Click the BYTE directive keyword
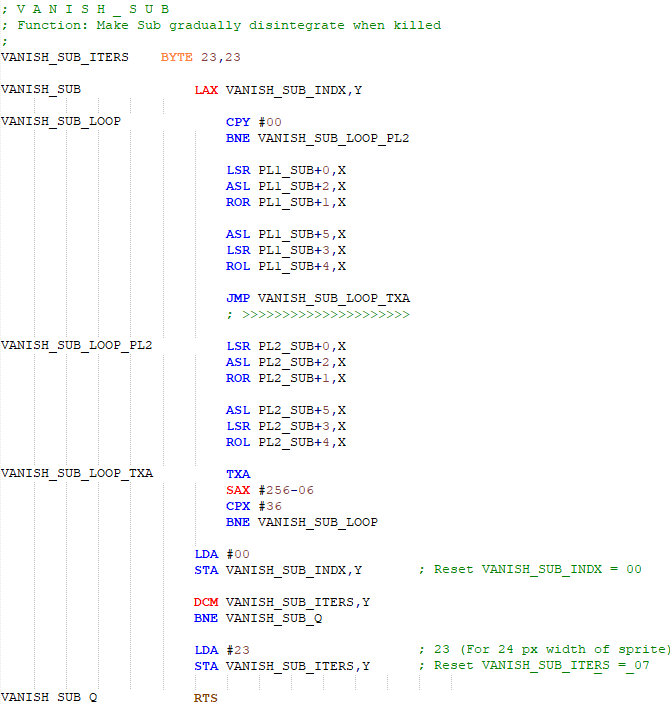Screen dimensions: 670x704 click(x=176, y=57)
